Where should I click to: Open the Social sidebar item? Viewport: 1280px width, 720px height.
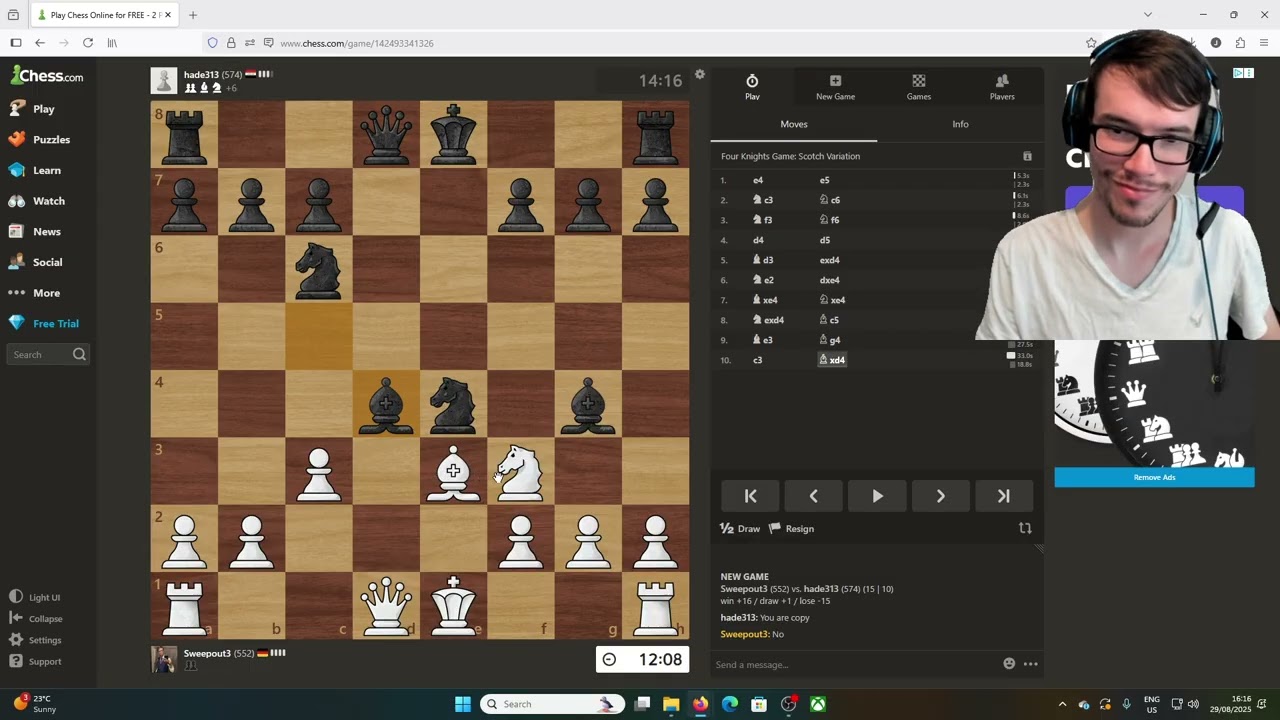pyautogui.click(x=47, y=262)
